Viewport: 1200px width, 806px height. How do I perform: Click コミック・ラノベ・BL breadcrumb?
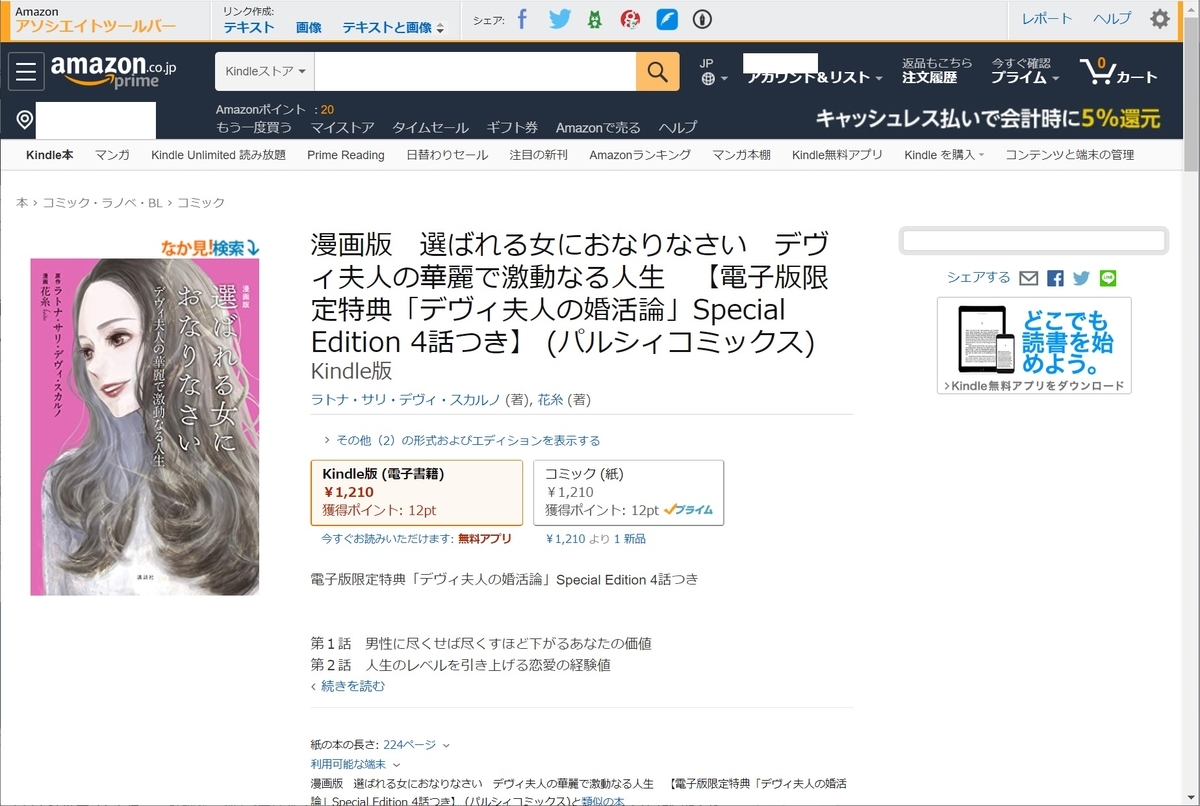104,202
